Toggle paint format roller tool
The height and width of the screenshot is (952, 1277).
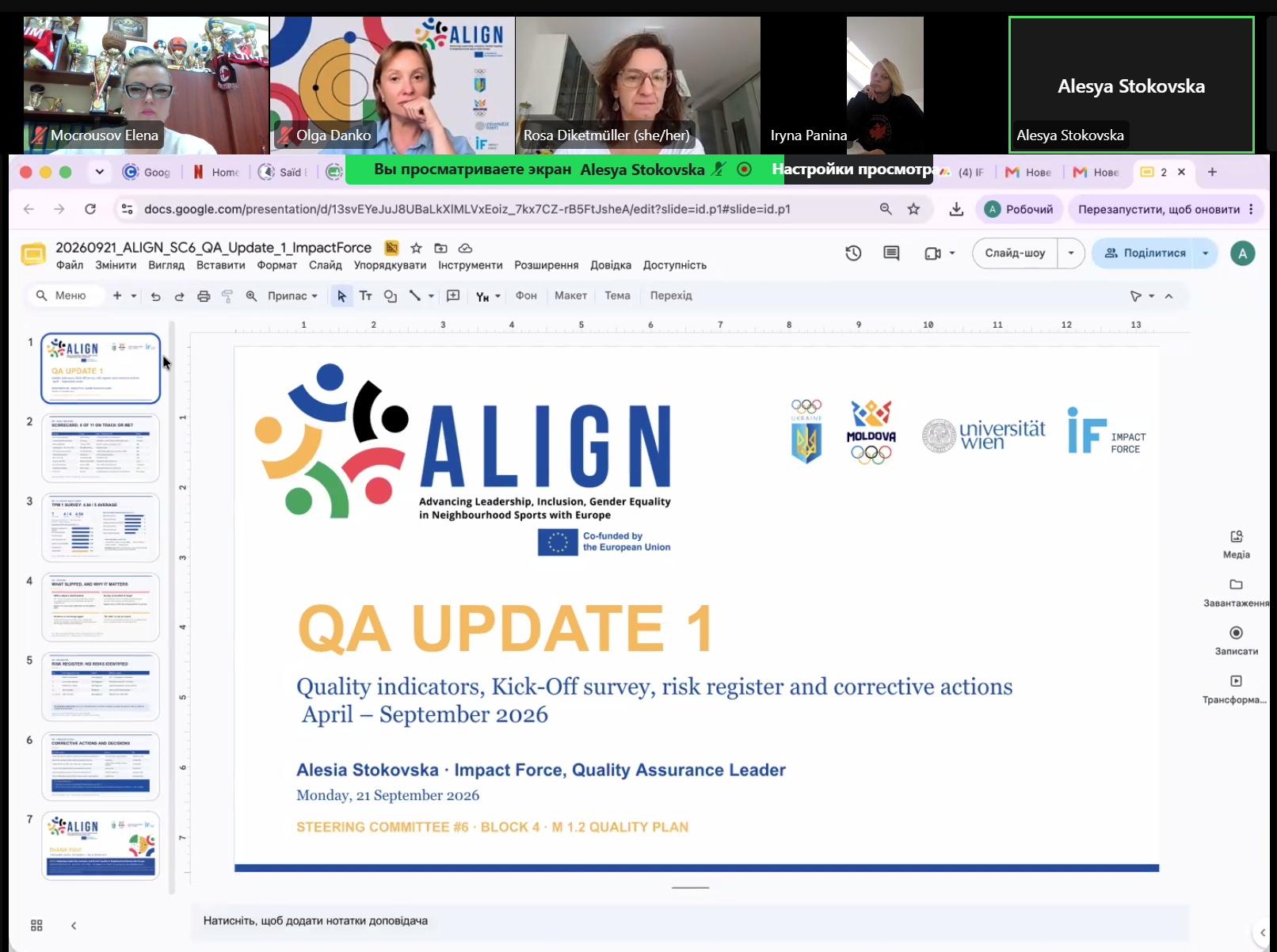click(227, 296)
